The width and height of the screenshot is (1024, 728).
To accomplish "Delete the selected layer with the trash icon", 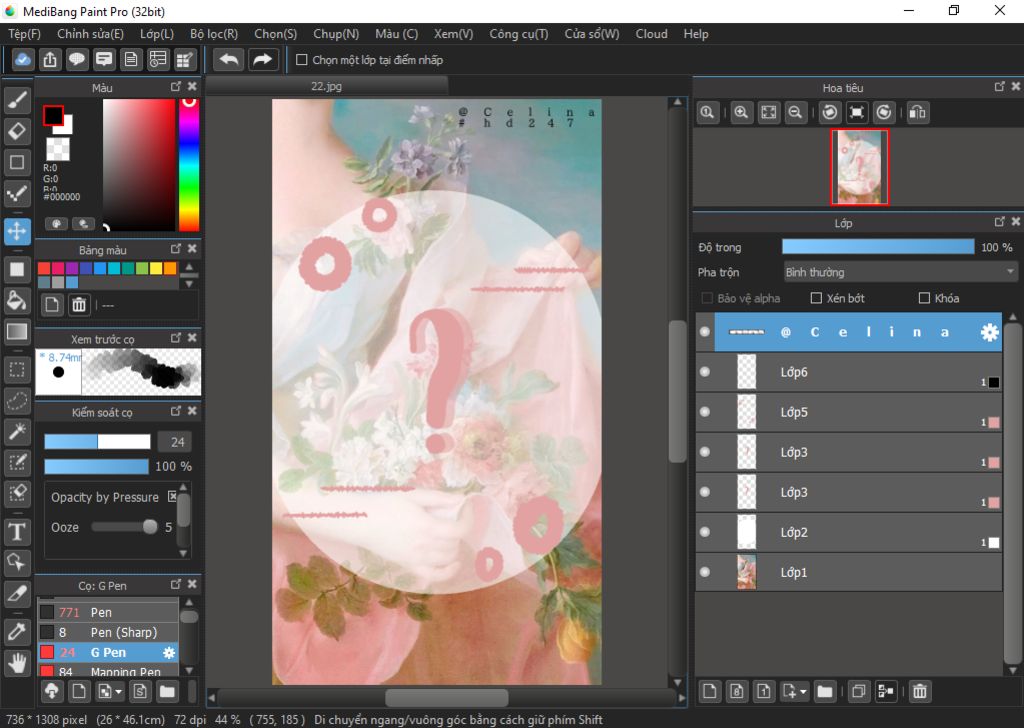I will (920, 691).
